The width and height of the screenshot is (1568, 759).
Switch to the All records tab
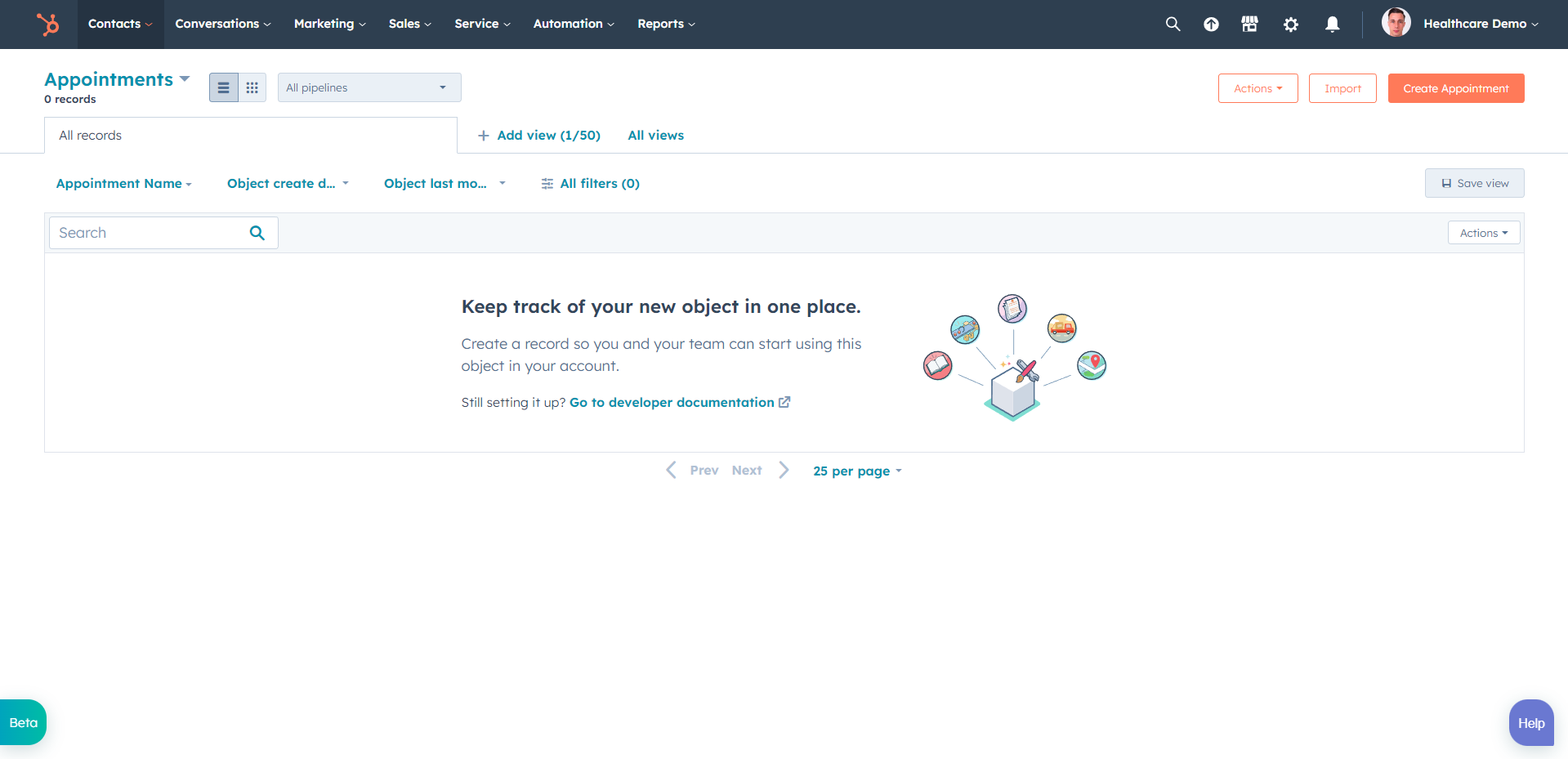90,135
